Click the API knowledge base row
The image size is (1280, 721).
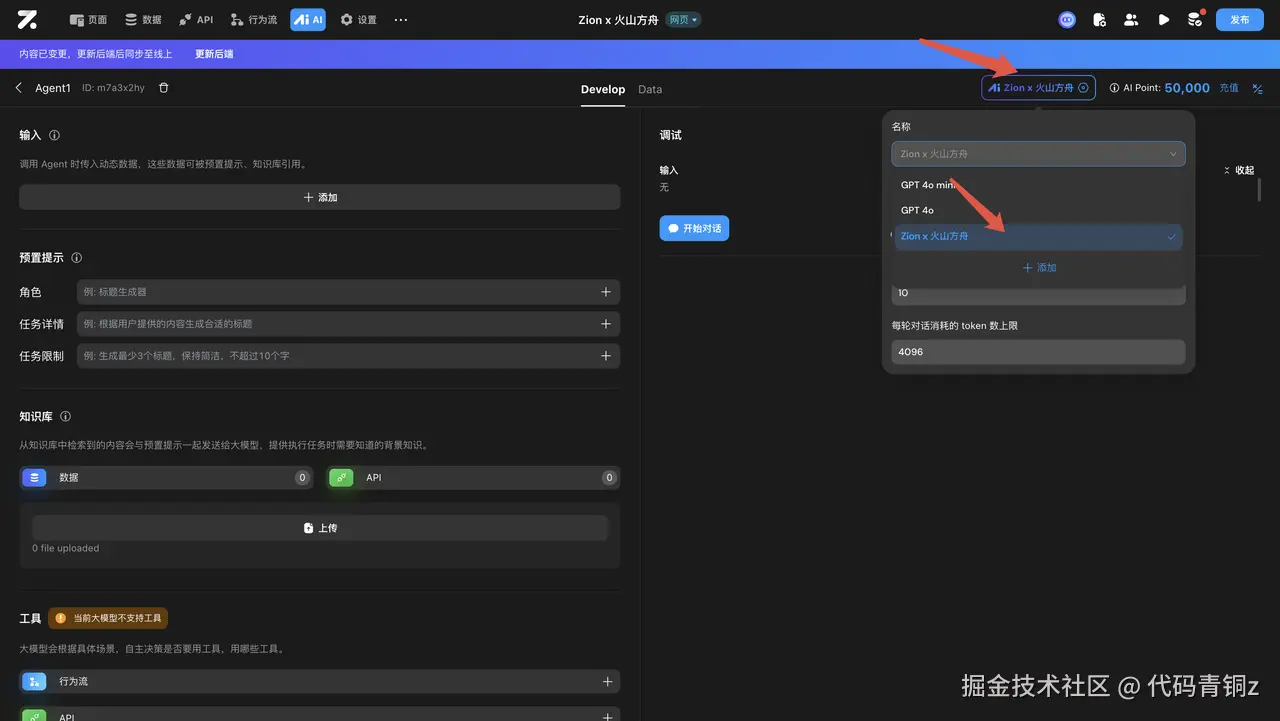coord(474,478)
